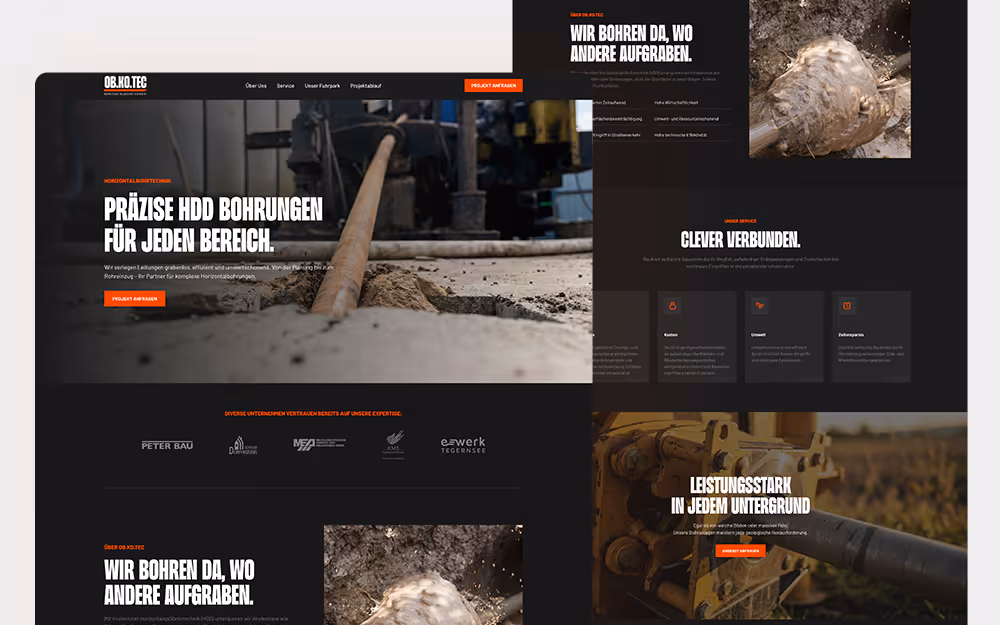Select the Zeitersparnis service card title

[x=851, y=335]
